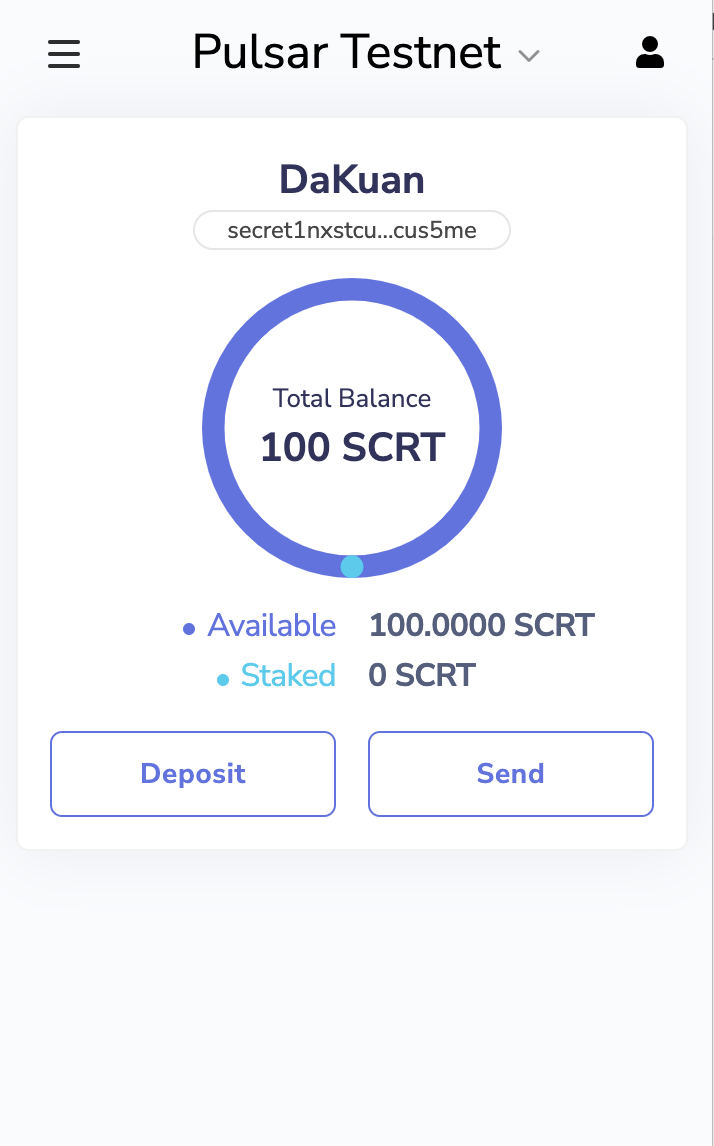The width and height of the screenshot is (714, 1146).
Task: Click the Deposit button
Action: pyautogui.click(x=193, y=774)
